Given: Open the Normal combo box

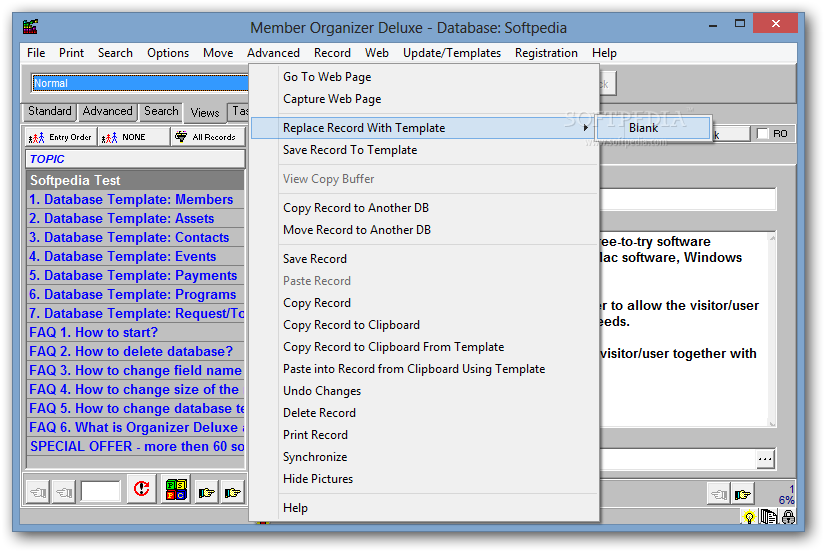Looking at the screenshot, I should [x=140, y=83].
